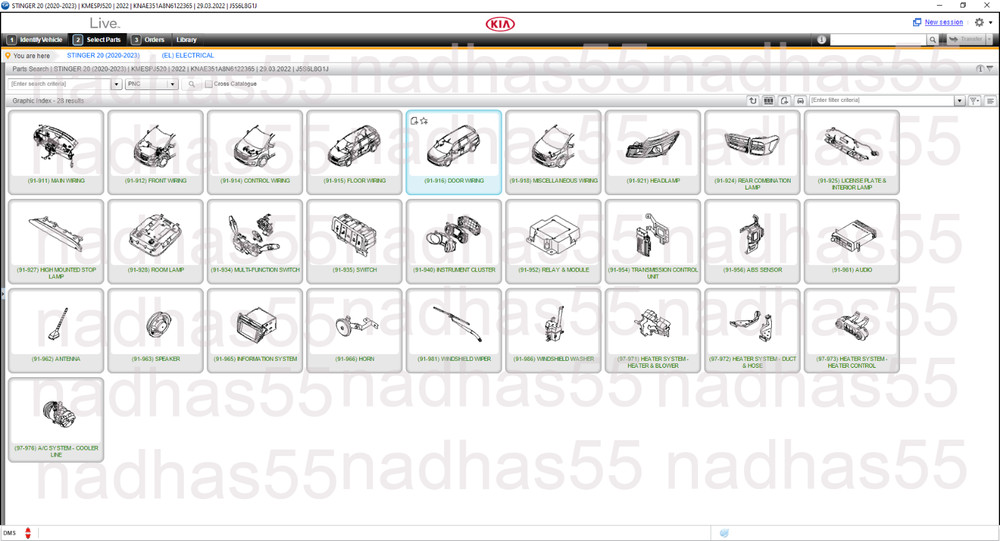Click the (EL) ELECTRICAL breadcrumb
Screen dimensions: 1000x541
click(188, 56)
